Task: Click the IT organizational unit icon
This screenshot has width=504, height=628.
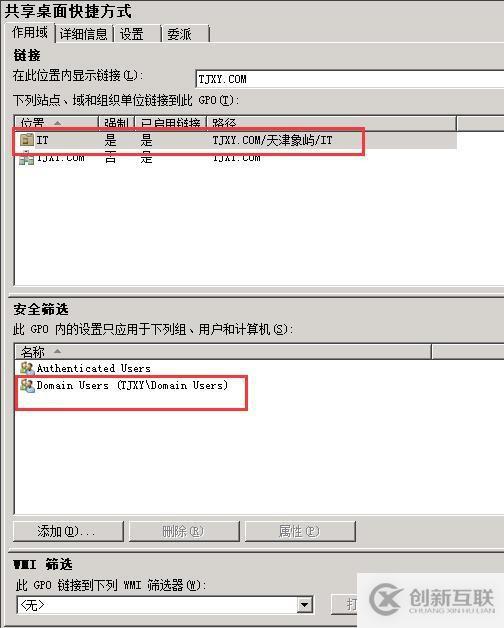Action: (x=26, y=140)
